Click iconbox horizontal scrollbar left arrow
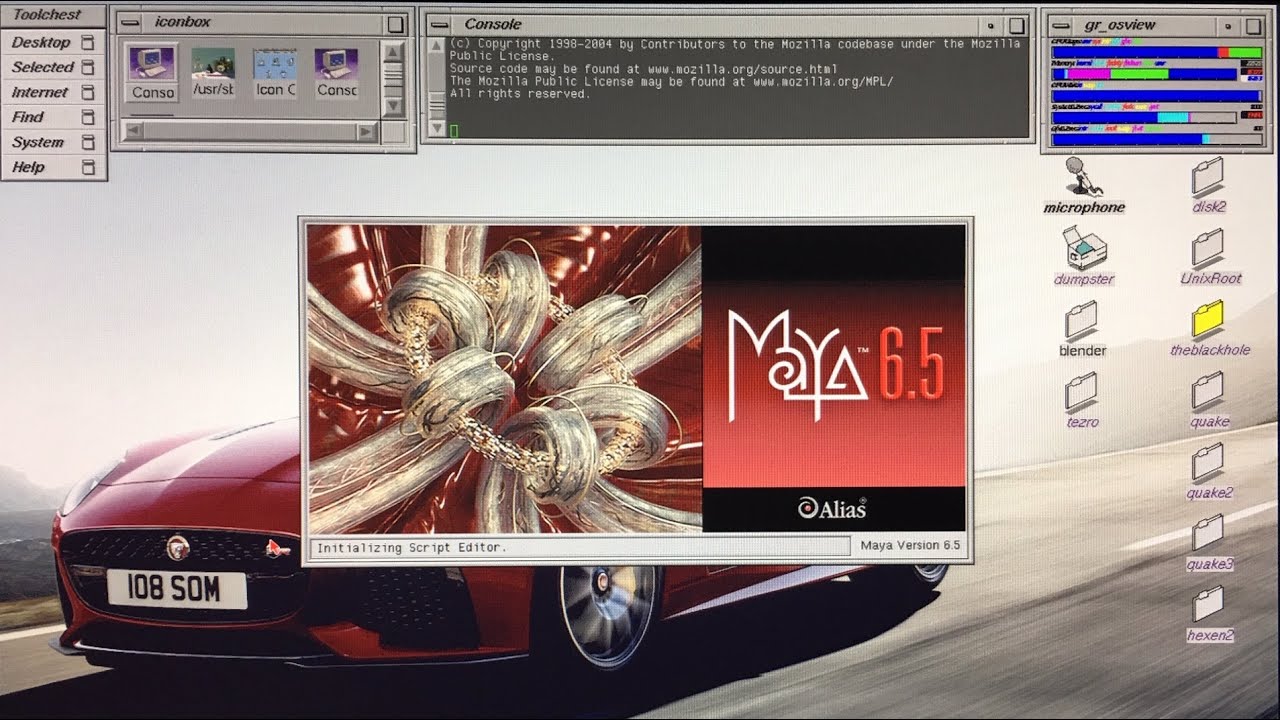Image resolution: width=1280 pixels, height=720 pixels. click(x=133, y=131)
